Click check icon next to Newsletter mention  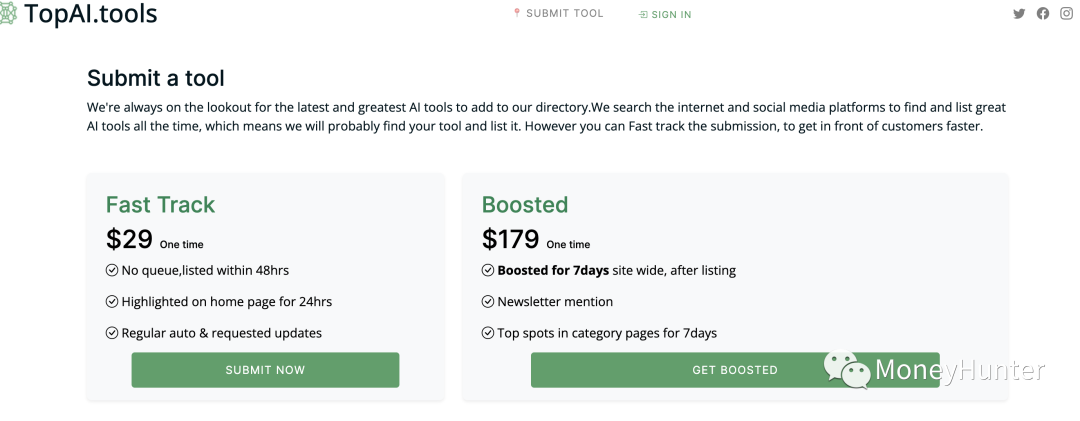[x=488, y=301]
